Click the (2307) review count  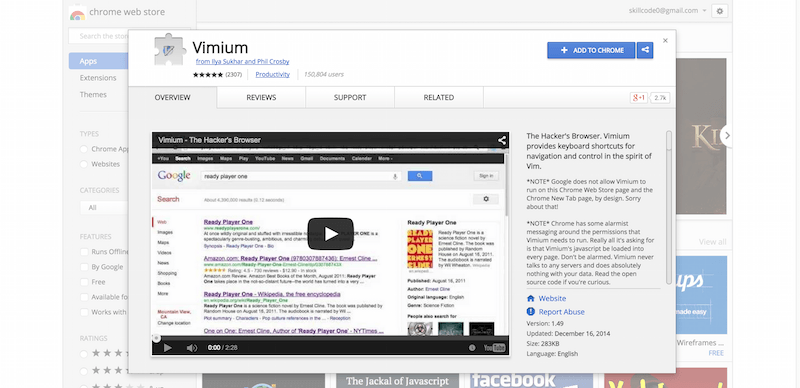tap(233, 75)
